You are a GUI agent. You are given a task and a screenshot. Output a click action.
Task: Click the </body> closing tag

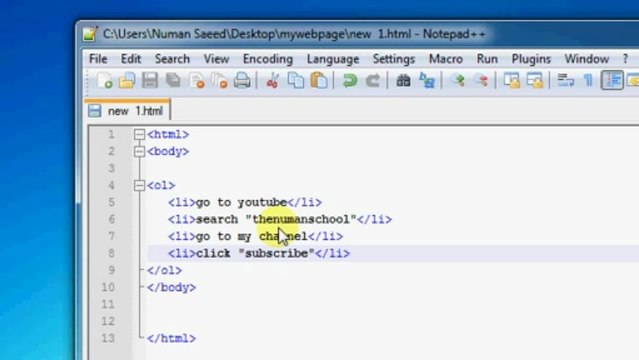coord(171,287)
